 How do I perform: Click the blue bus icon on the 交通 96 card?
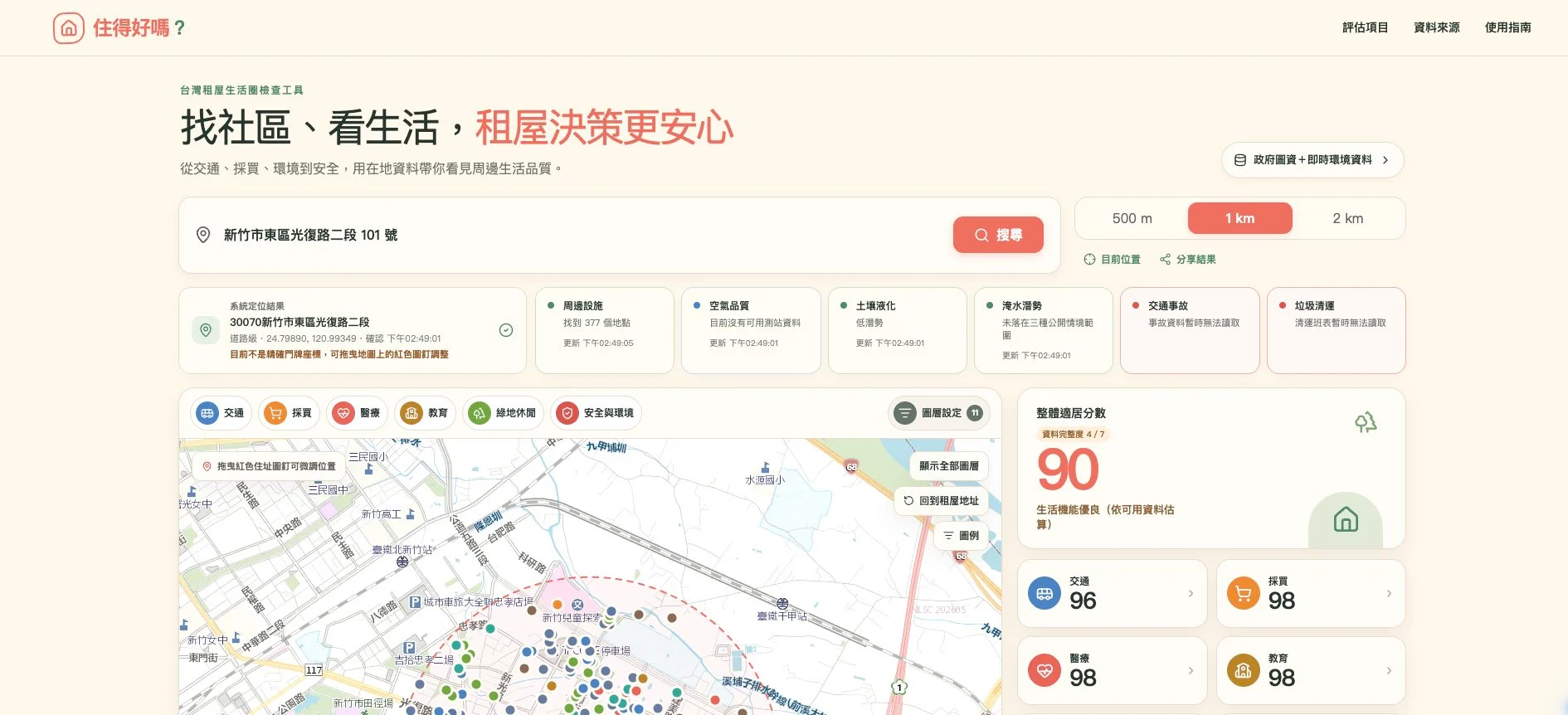click(1045, 594)
